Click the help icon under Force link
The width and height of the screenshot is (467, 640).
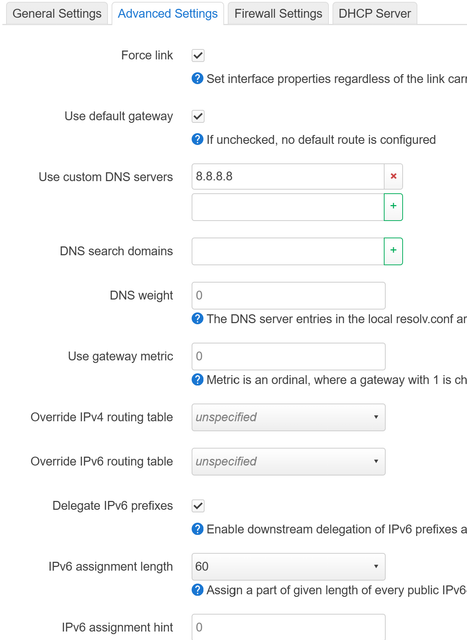[x=197, y=78]
